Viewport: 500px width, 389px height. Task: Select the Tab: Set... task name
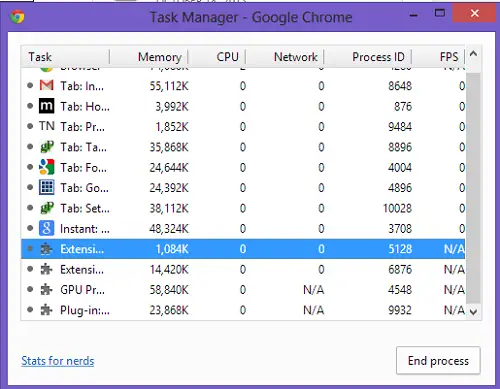[x=85, y=208]
